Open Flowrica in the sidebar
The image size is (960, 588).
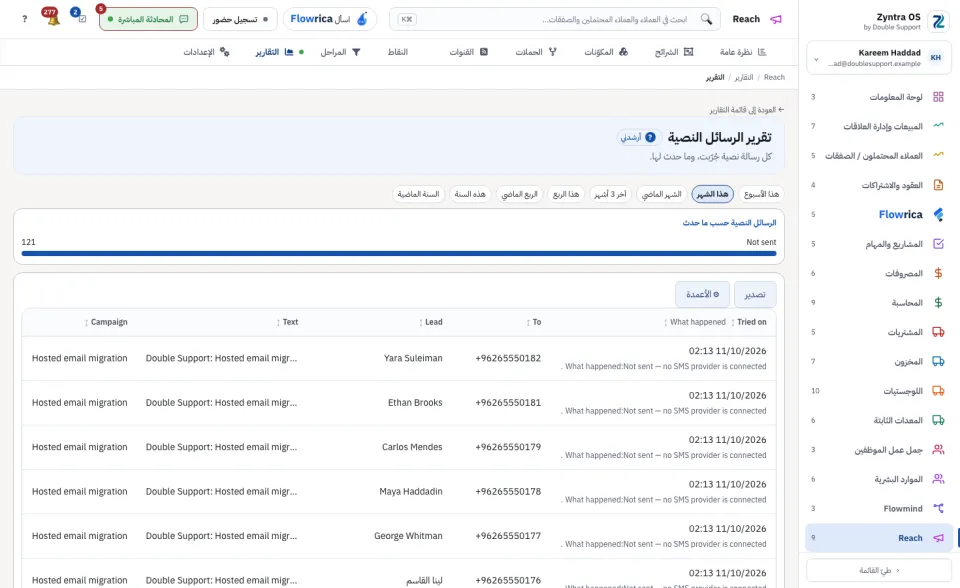[877, 214]
